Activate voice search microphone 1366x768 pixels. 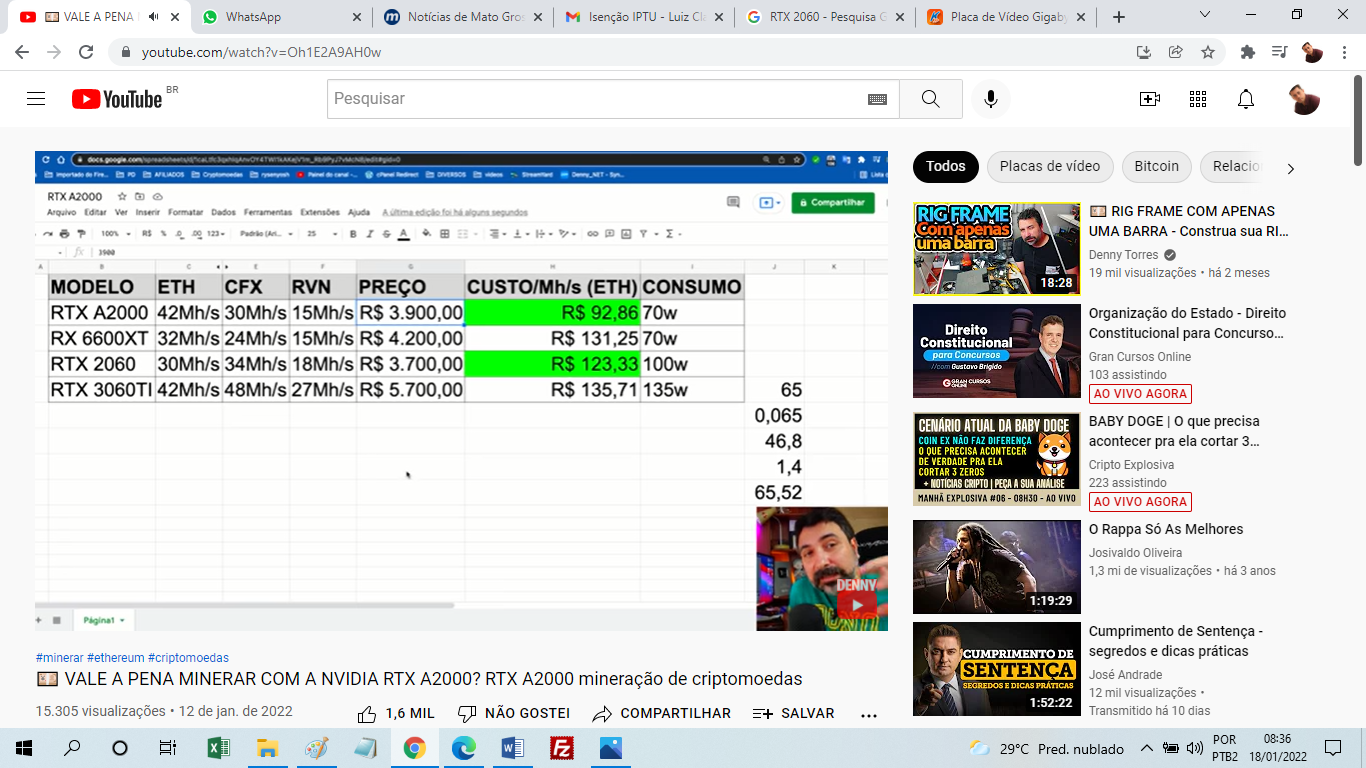[x=990, y=99]
